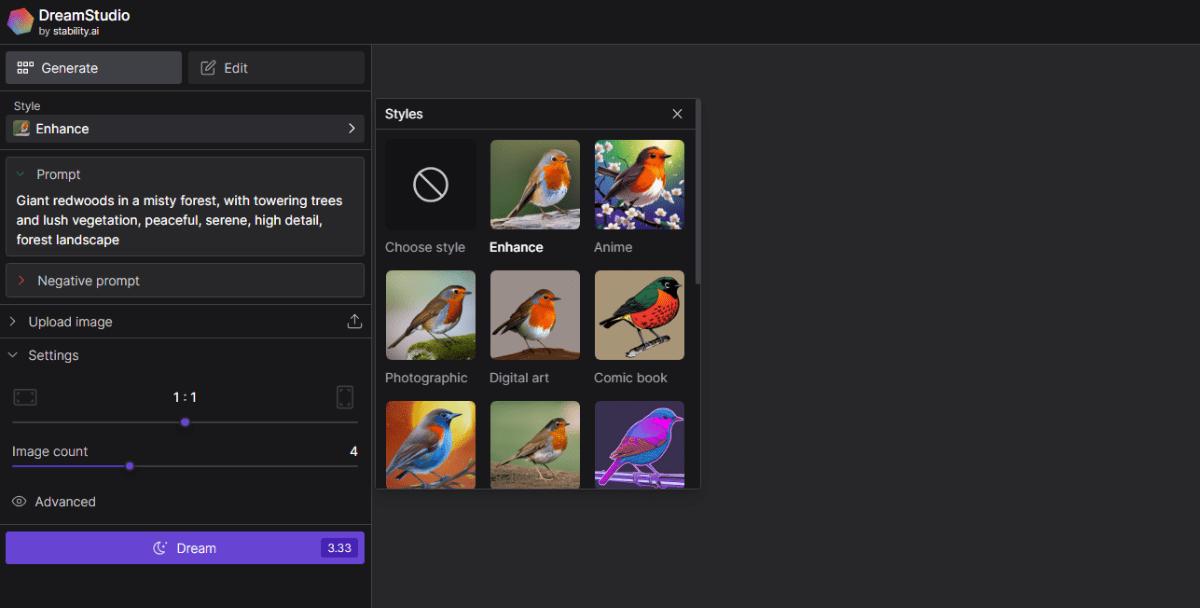Switch to the Edit tab
Image resolution: width=1200 pixels, height=608 pixels.
tap(276, 68)
